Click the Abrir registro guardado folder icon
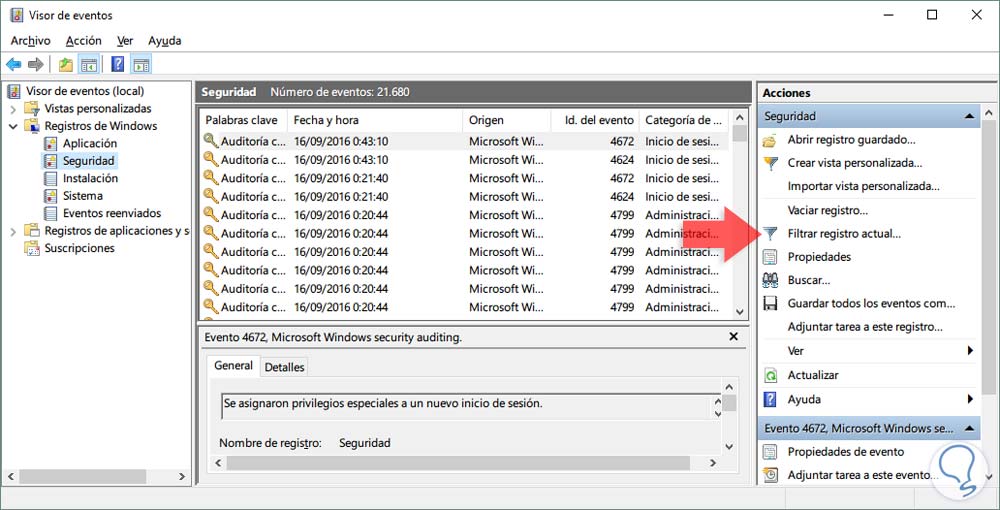This screenshot has width=1000, height=510. click(x=770, y=140)
